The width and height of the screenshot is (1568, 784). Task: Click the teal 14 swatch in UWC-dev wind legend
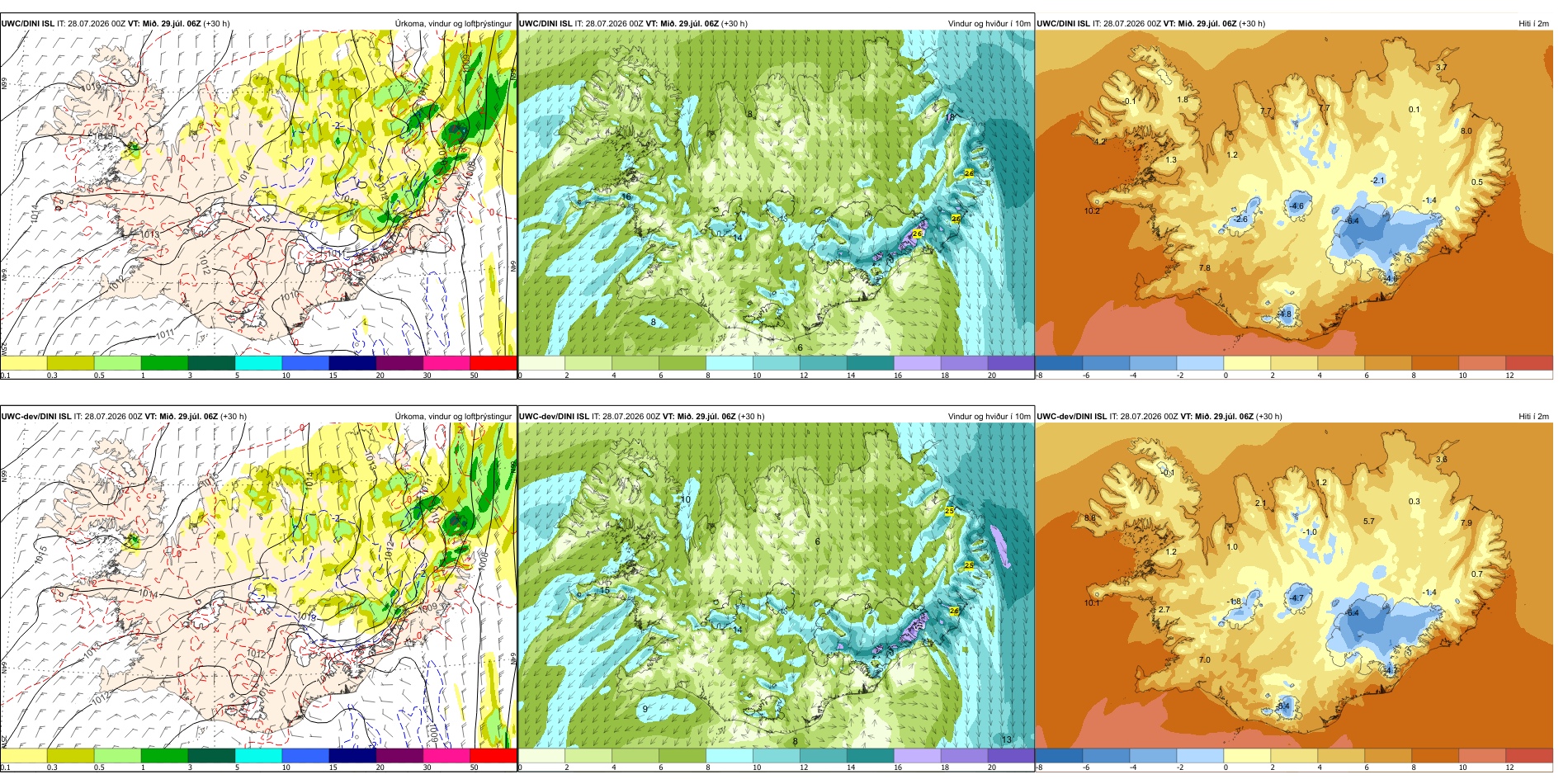pos(870,756)
